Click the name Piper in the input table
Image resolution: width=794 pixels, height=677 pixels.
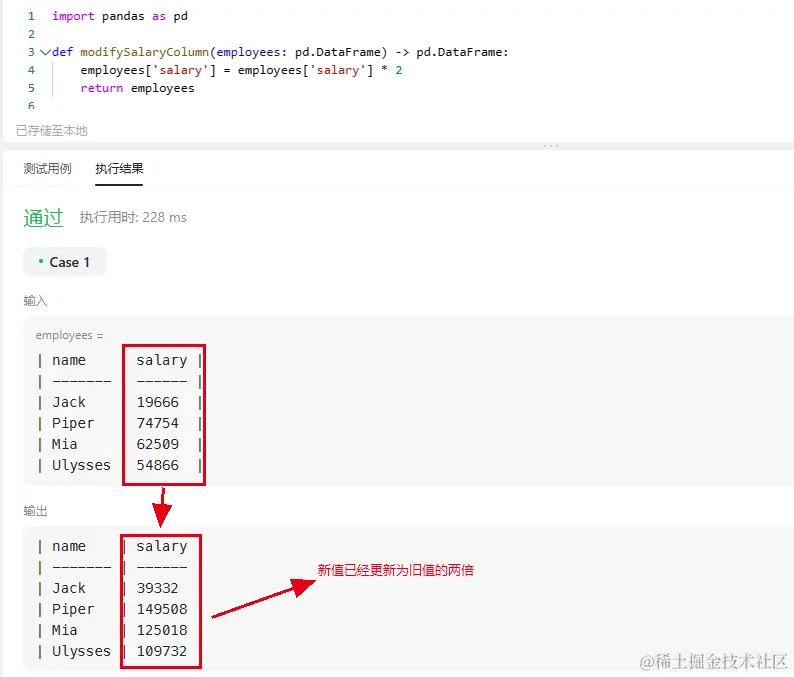[x=73, y=423]
